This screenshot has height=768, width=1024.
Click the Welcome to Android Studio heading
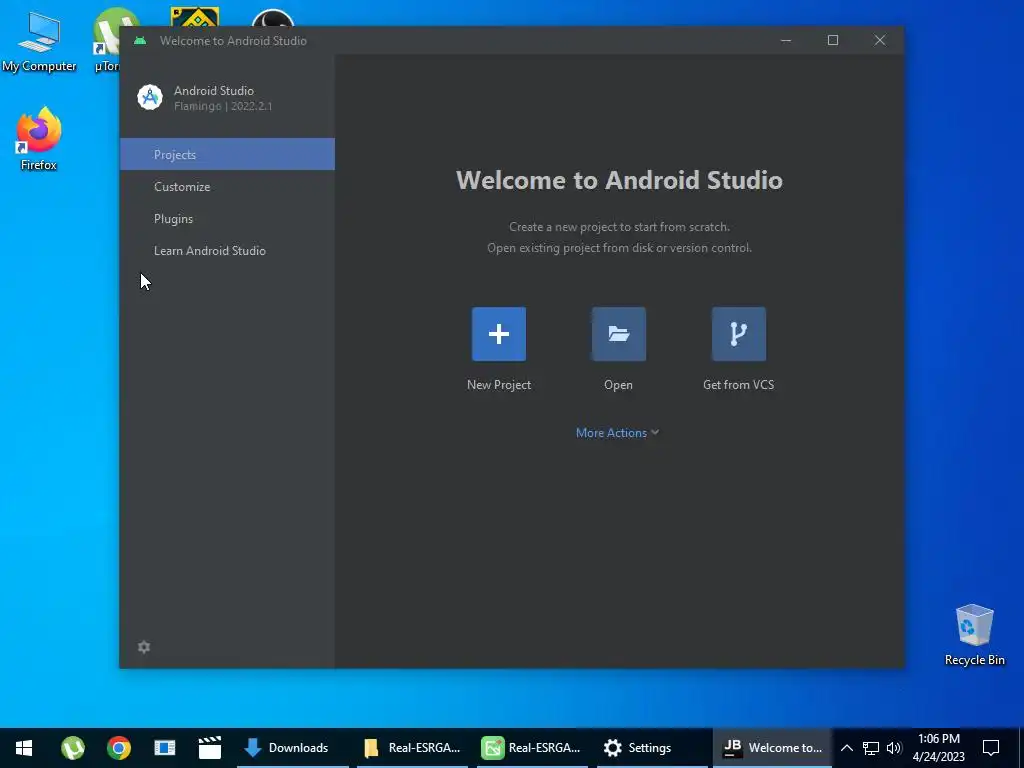(x=619, y=180)
